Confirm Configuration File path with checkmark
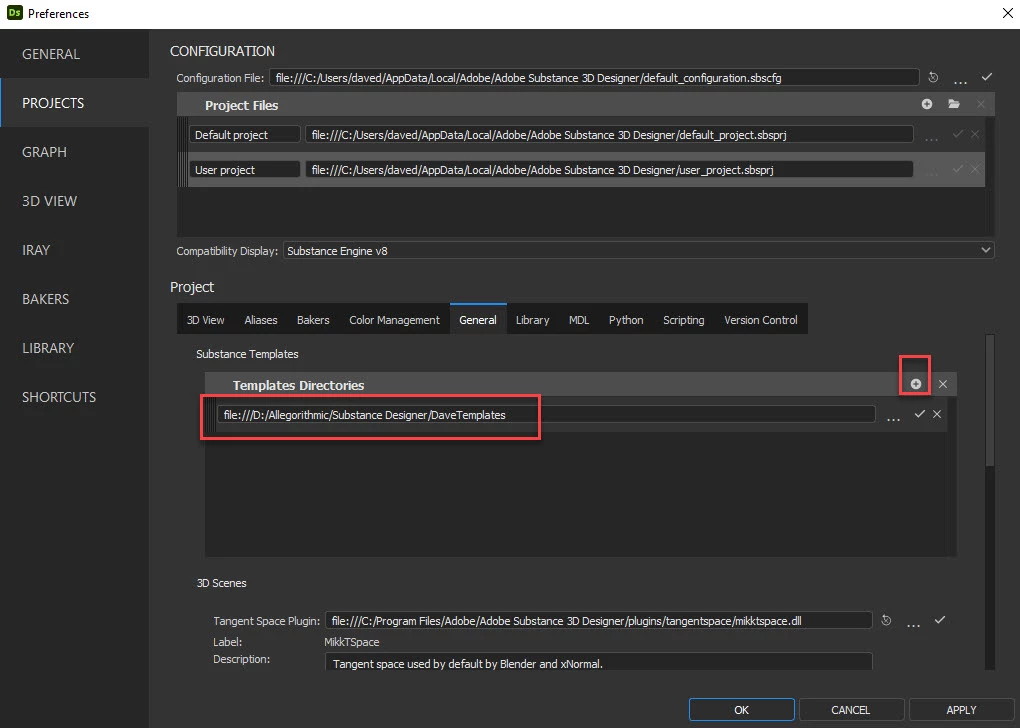The image size is (1020, 728). tap(987, 77)
